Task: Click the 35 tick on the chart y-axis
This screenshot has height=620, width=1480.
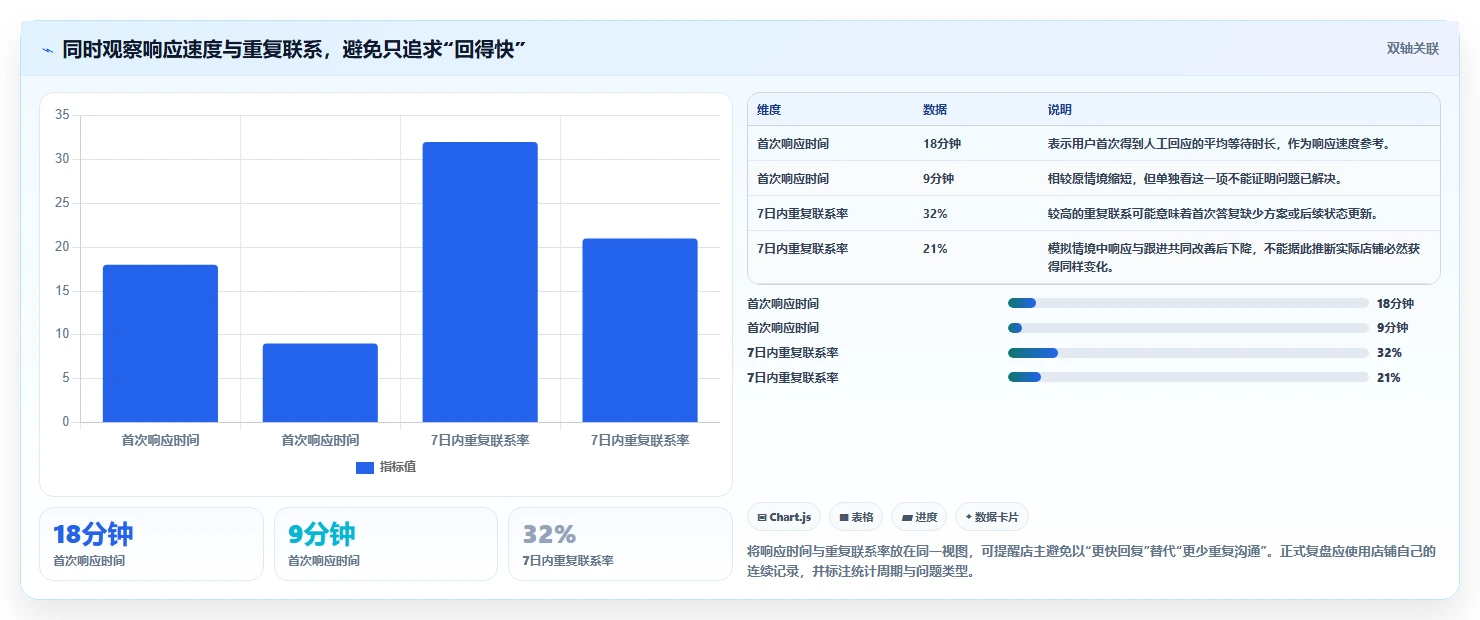Action: (62, 115)
